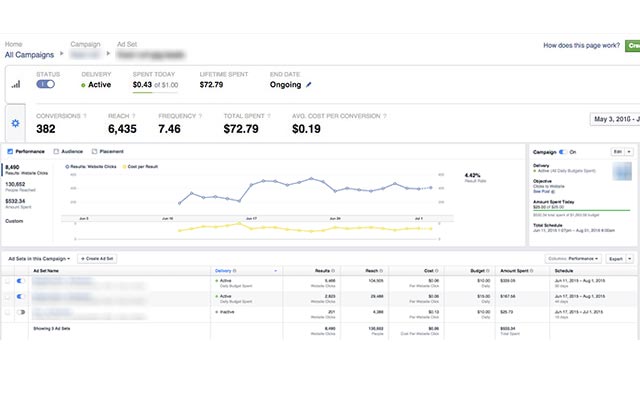640x400 pixels.
Task: Open the dropdown arrow next to Edit
Action: [x=630, y=151]
